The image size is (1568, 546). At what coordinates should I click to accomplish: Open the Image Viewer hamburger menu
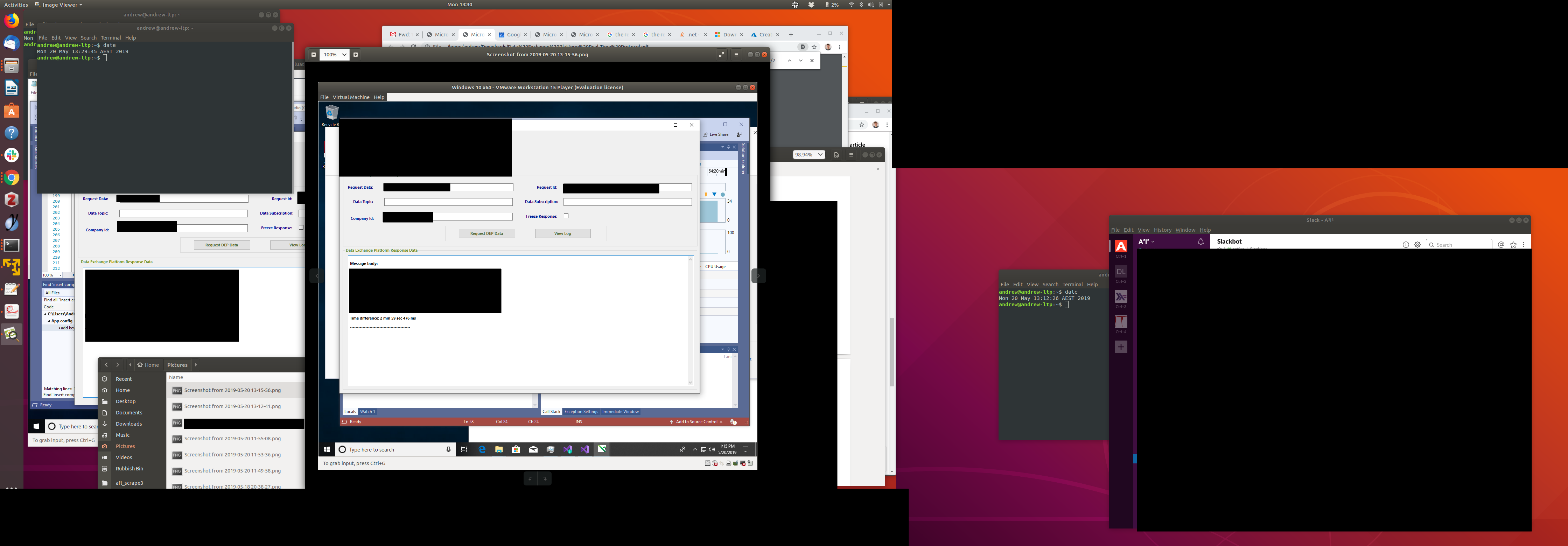736,55
